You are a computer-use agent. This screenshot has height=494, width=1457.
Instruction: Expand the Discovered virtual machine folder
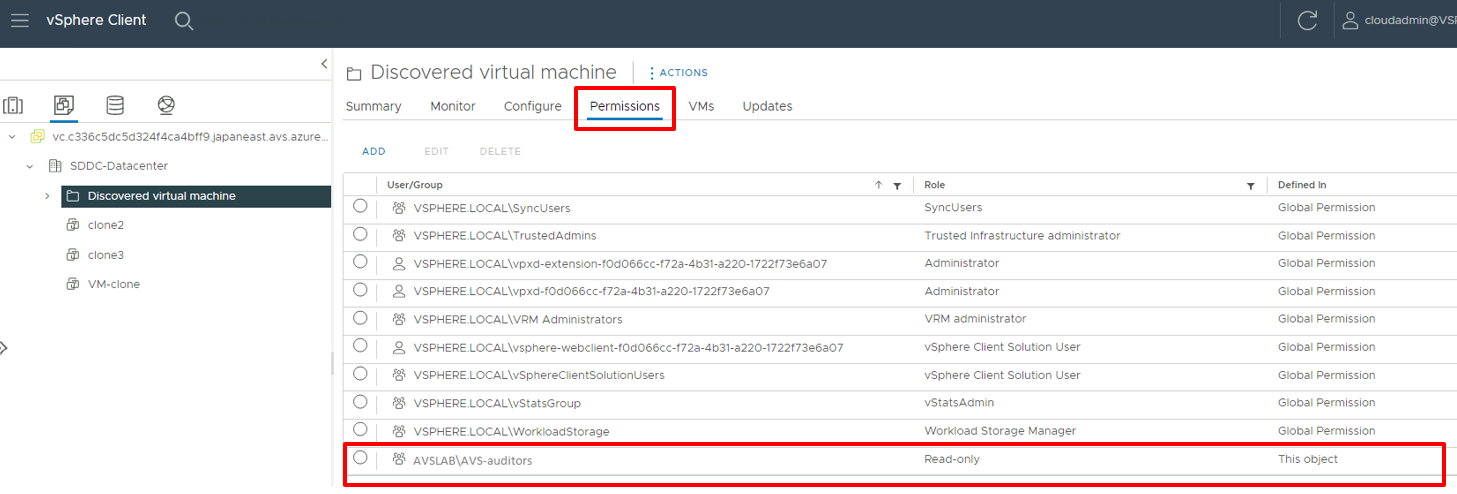[x=47, y=196]
